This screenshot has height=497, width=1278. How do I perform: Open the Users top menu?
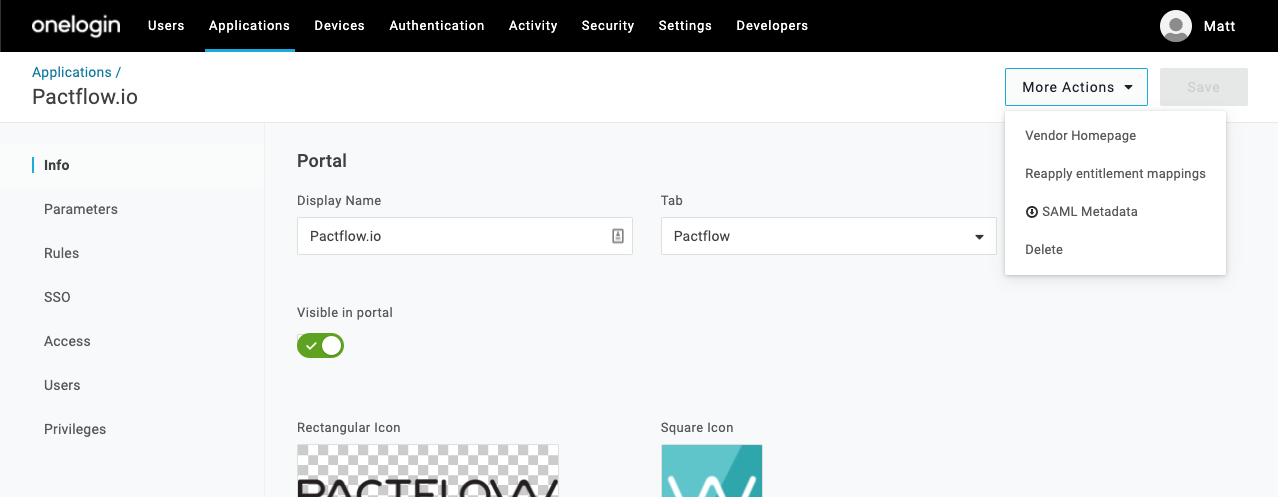tap(166, 26)
